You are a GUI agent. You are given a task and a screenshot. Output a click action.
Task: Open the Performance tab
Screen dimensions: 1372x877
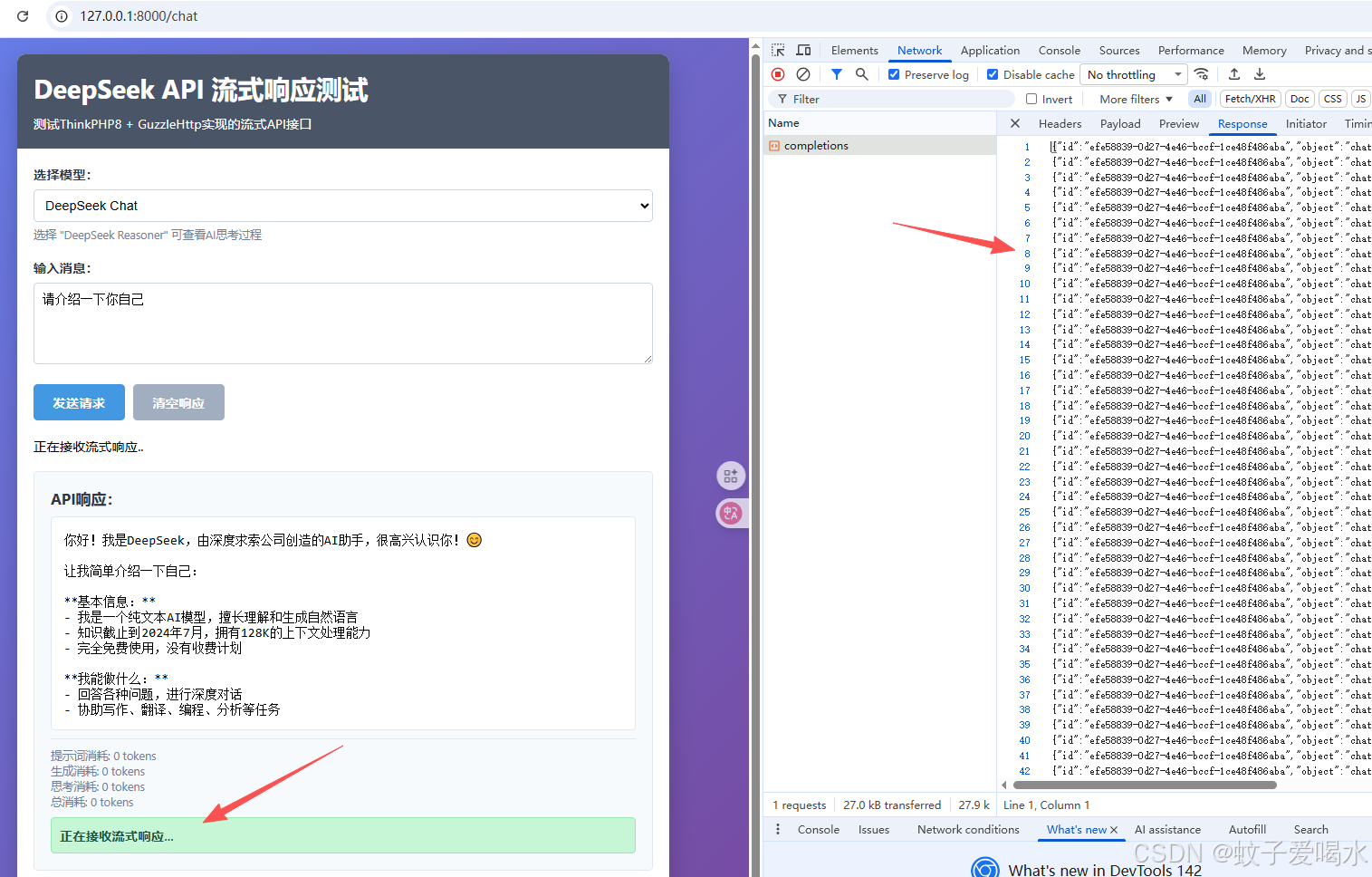1191,50
